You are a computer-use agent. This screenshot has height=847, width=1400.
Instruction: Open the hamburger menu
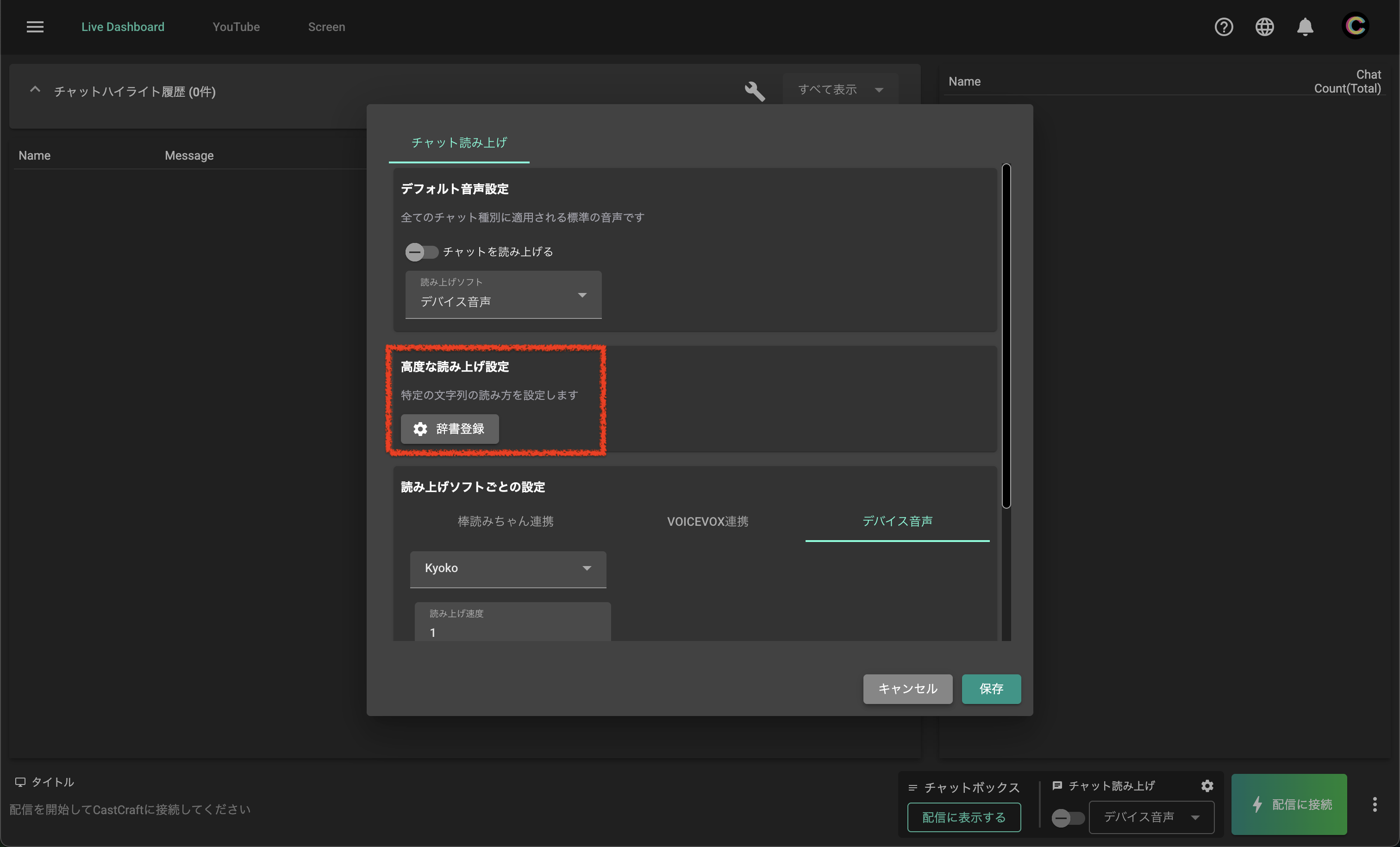pyautogui.click(x=35, y=27)
